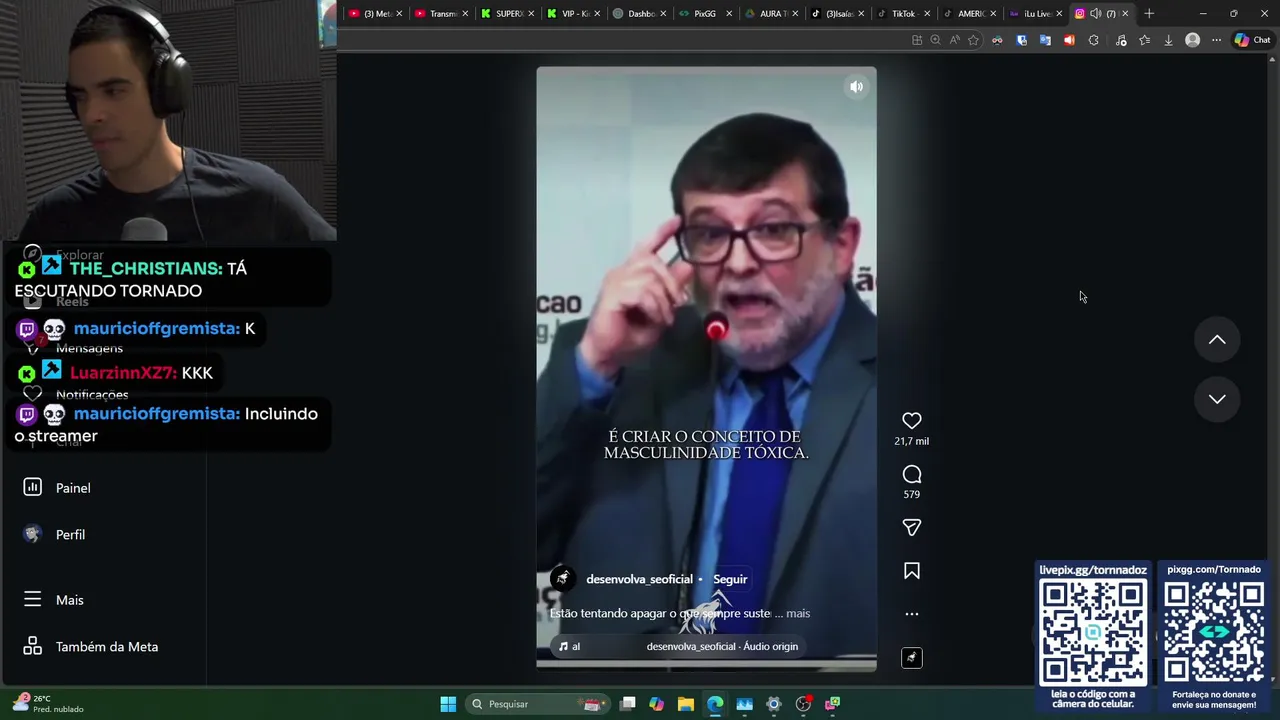Open the desenvolva_seoficial profile avatar
1280x720 pixels.
pyautogui.click(x=563, y=579)
